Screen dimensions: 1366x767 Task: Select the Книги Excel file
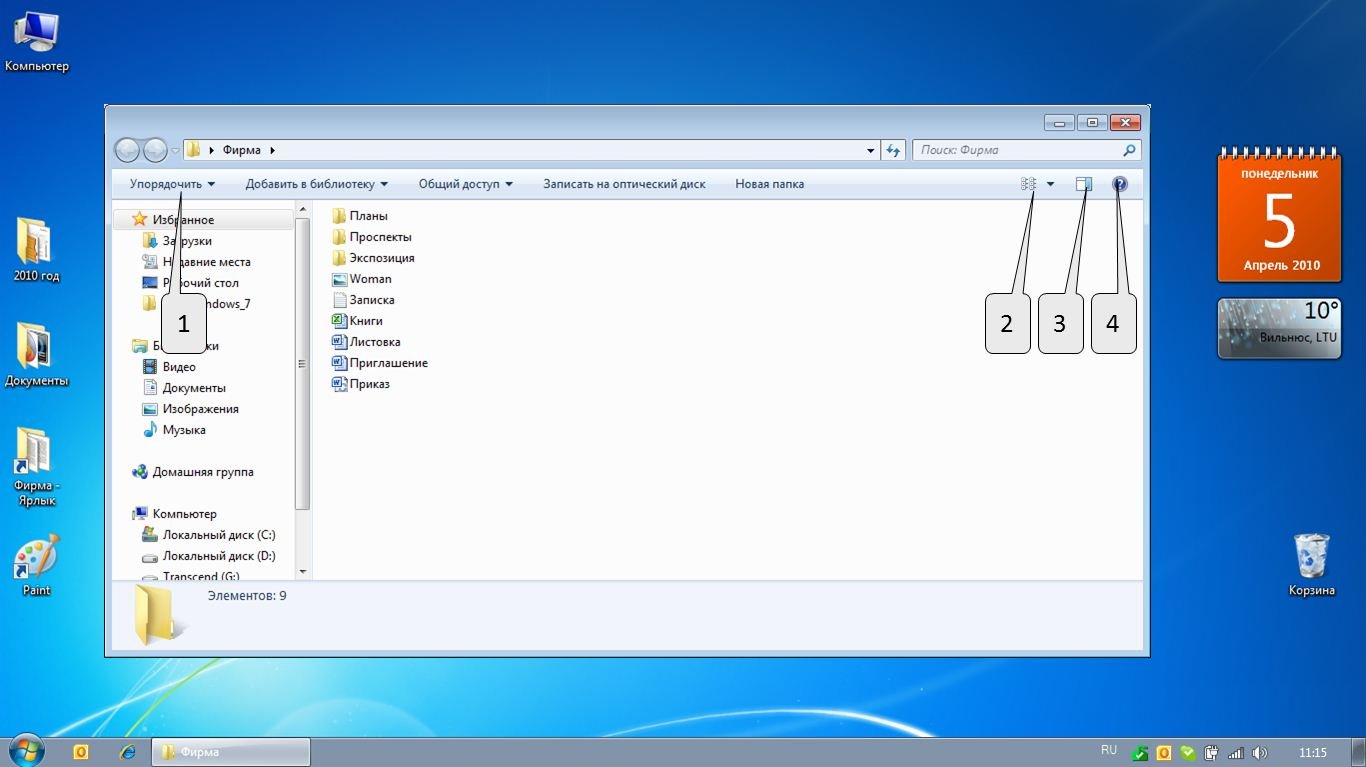366,321
